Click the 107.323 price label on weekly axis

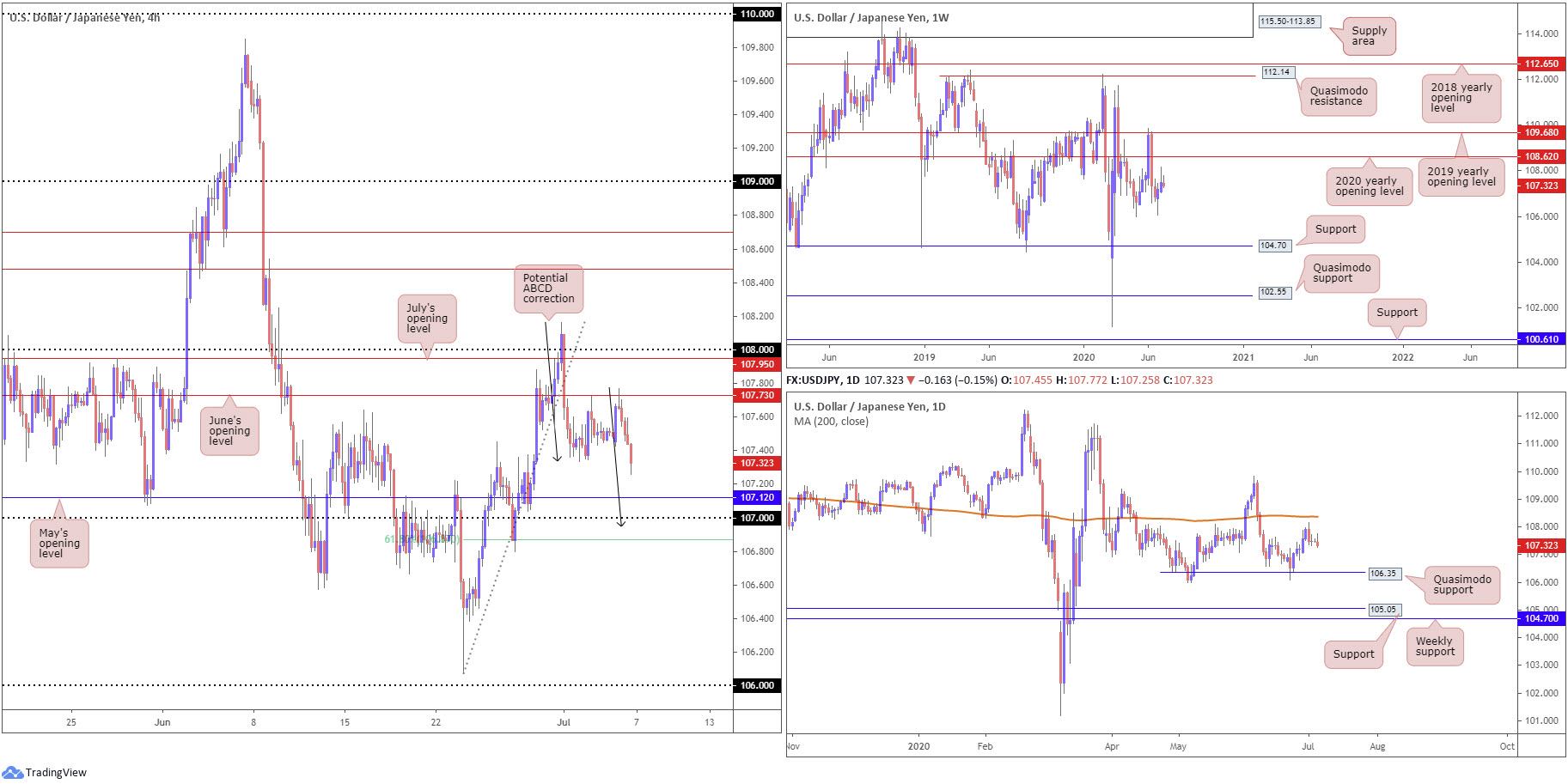[x=1541, y=185]
